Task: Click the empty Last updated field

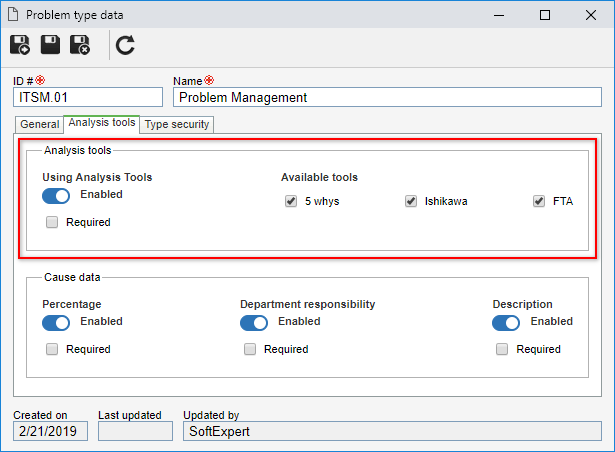Action: click(x=135, y=431)
